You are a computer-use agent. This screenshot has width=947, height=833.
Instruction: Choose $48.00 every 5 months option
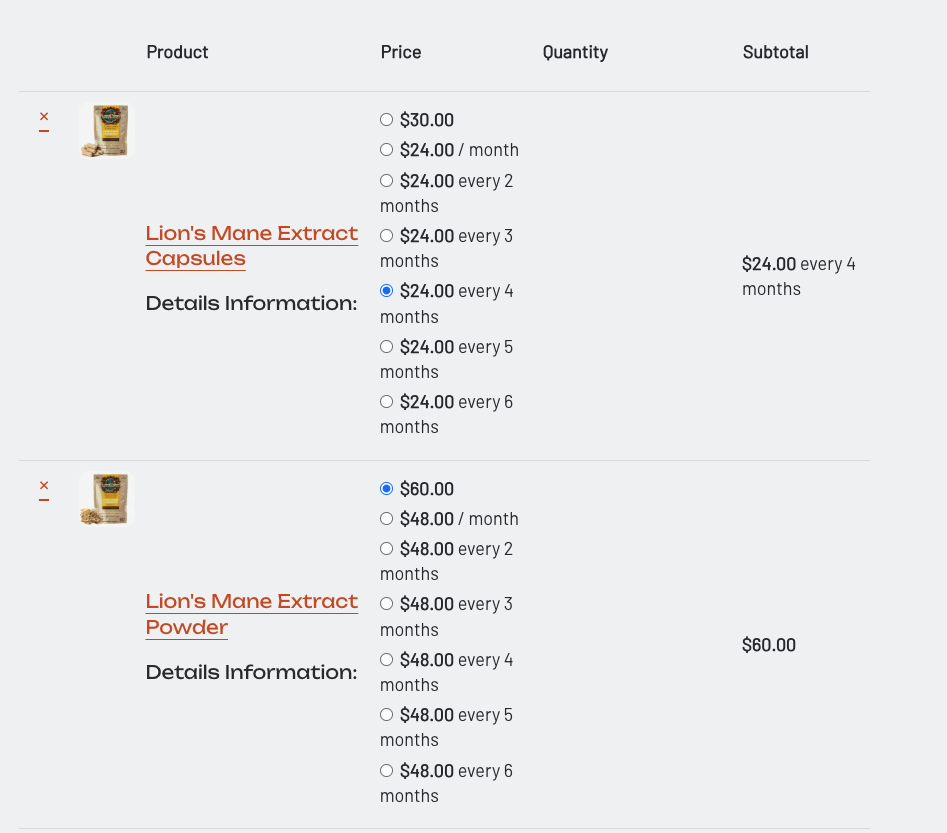pyautogui.click(x=387, y=715)
